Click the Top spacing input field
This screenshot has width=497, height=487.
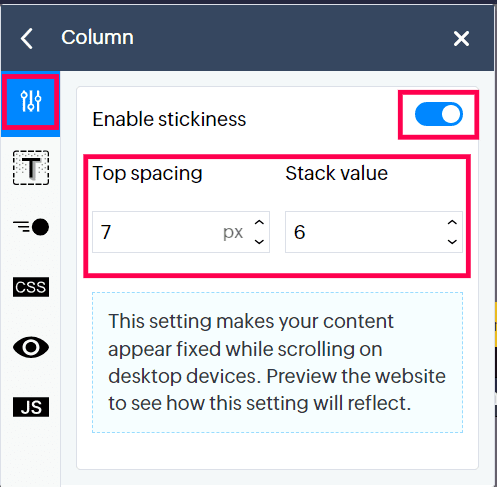pos(181,232)
